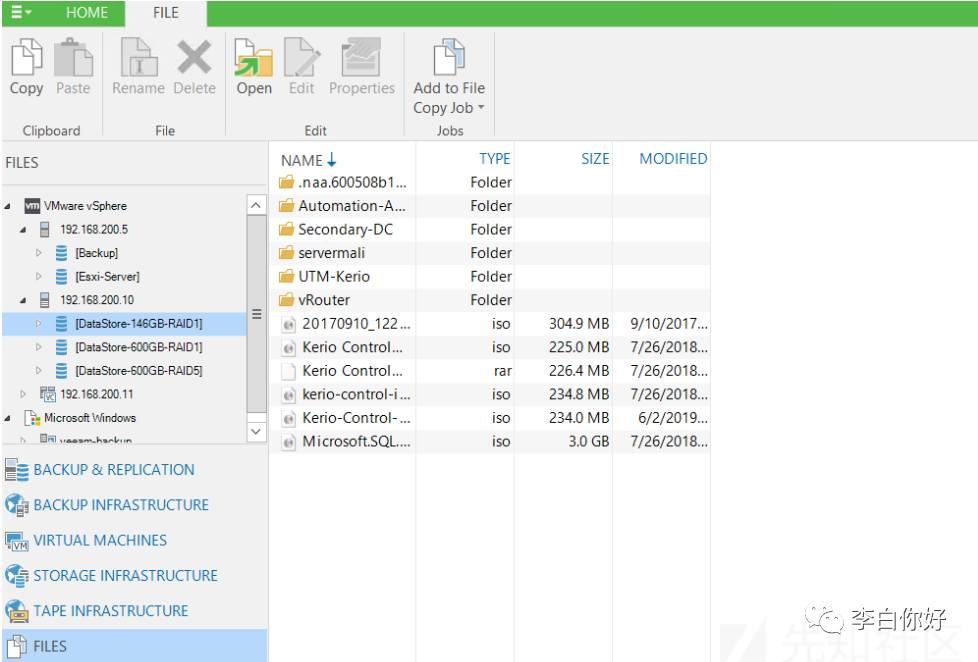
Task: Expand the [DataStore-600GB-RAID5] node
Action: click(x=39, y=371)
